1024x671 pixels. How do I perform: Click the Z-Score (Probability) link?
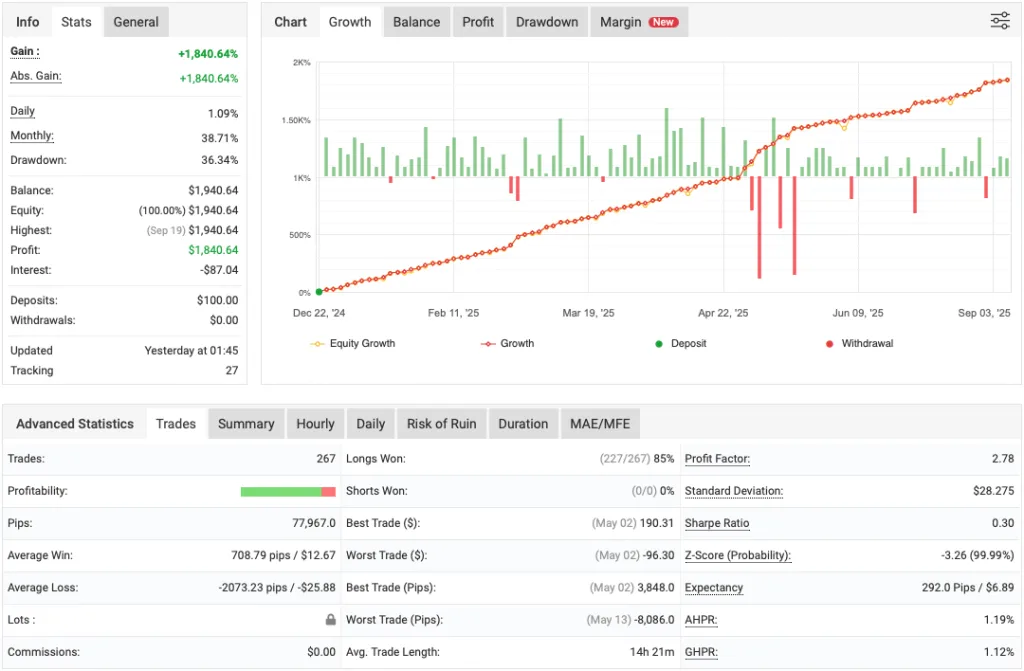pos(737,555)
